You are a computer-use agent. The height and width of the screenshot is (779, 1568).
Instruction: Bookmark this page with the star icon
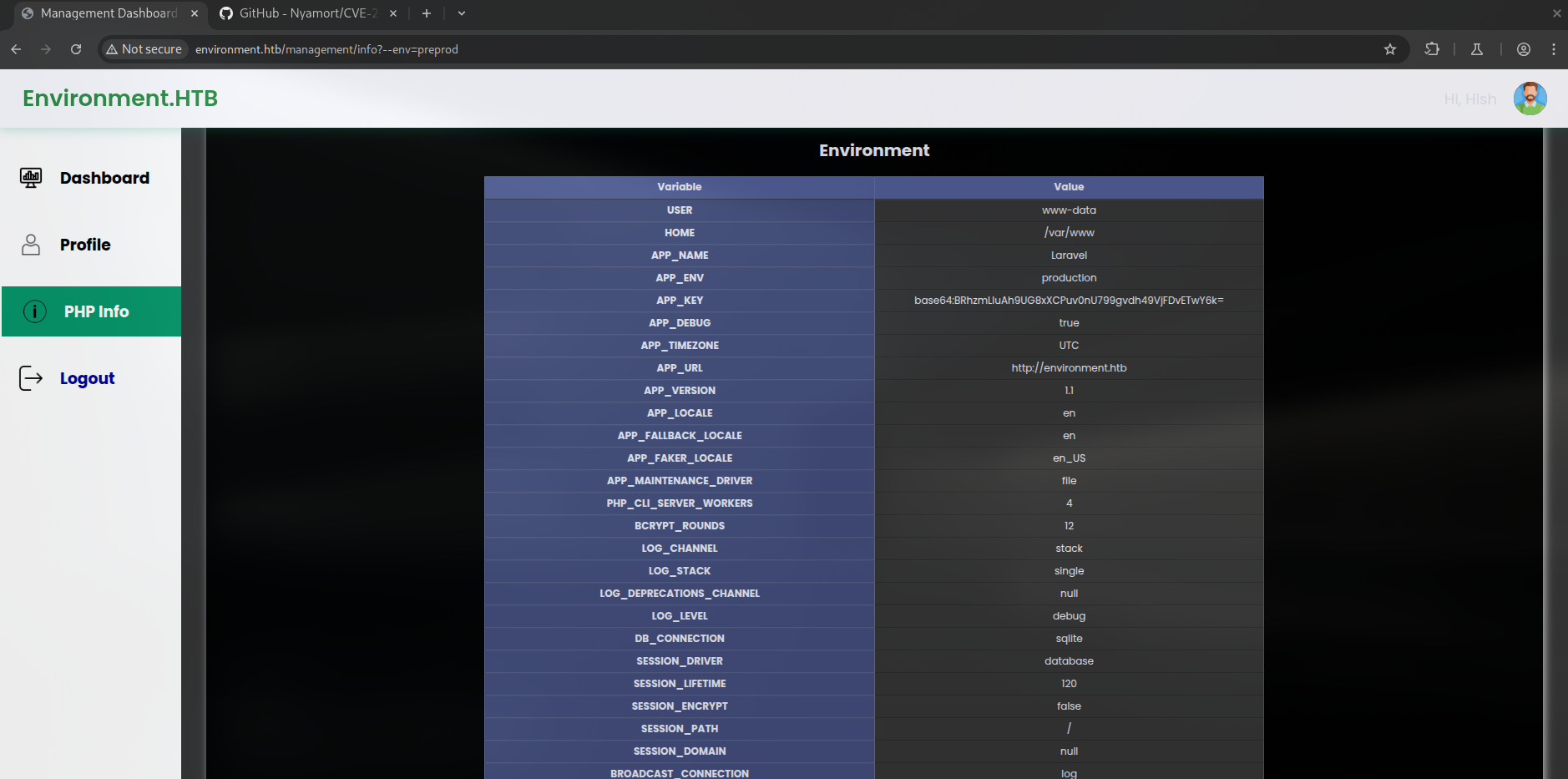(x=1390, y=49)
